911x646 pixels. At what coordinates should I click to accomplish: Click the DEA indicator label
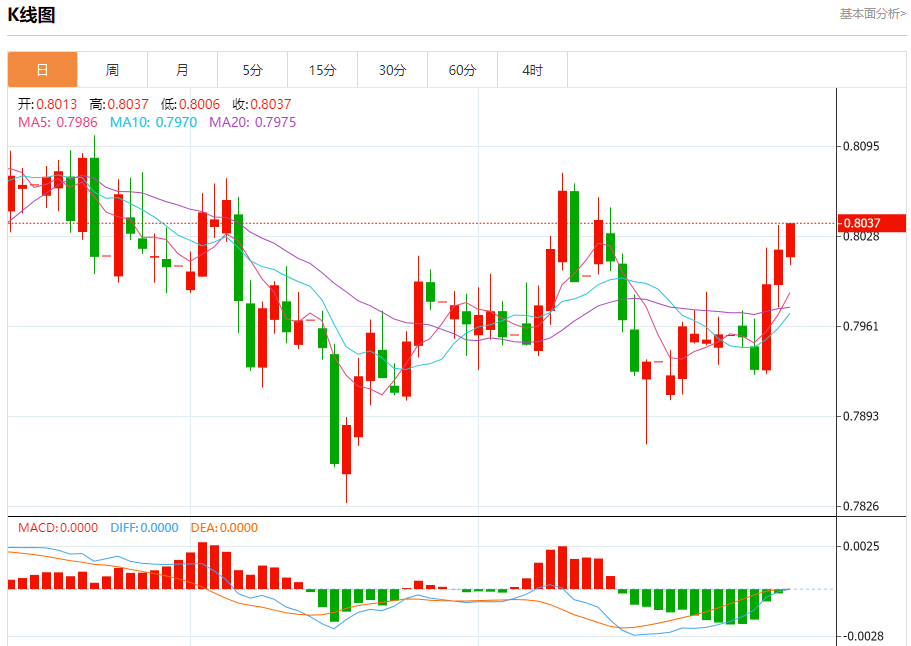222,527
